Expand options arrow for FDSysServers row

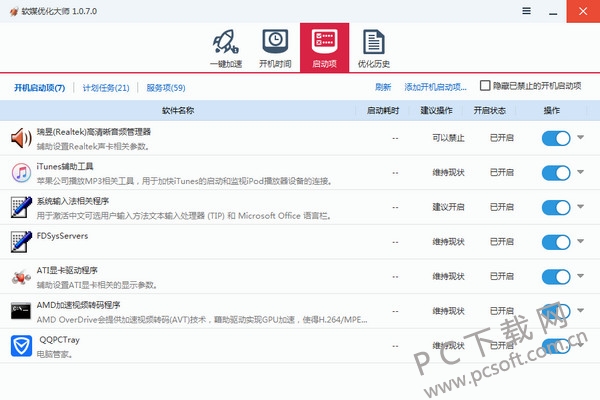point(580,241)
